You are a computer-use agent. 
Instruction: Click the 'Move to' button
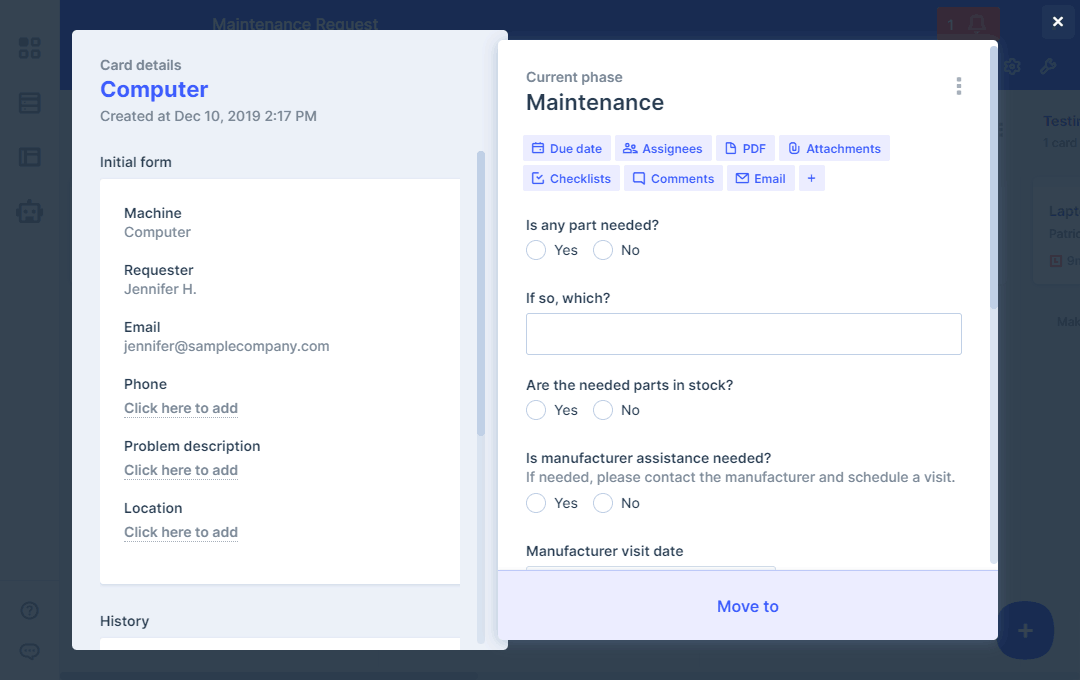(747, 606)
